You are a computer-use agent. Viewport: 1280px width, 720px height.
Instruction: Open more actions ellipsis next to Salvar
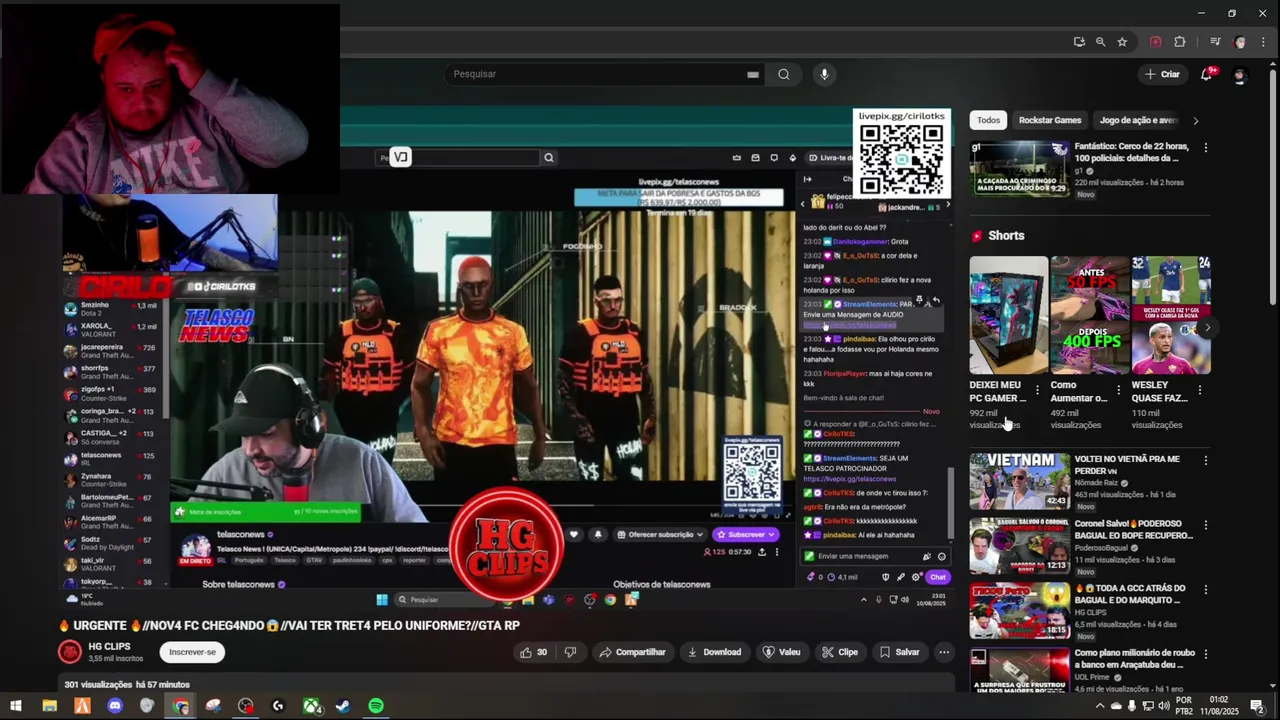(x=943, y=652)
